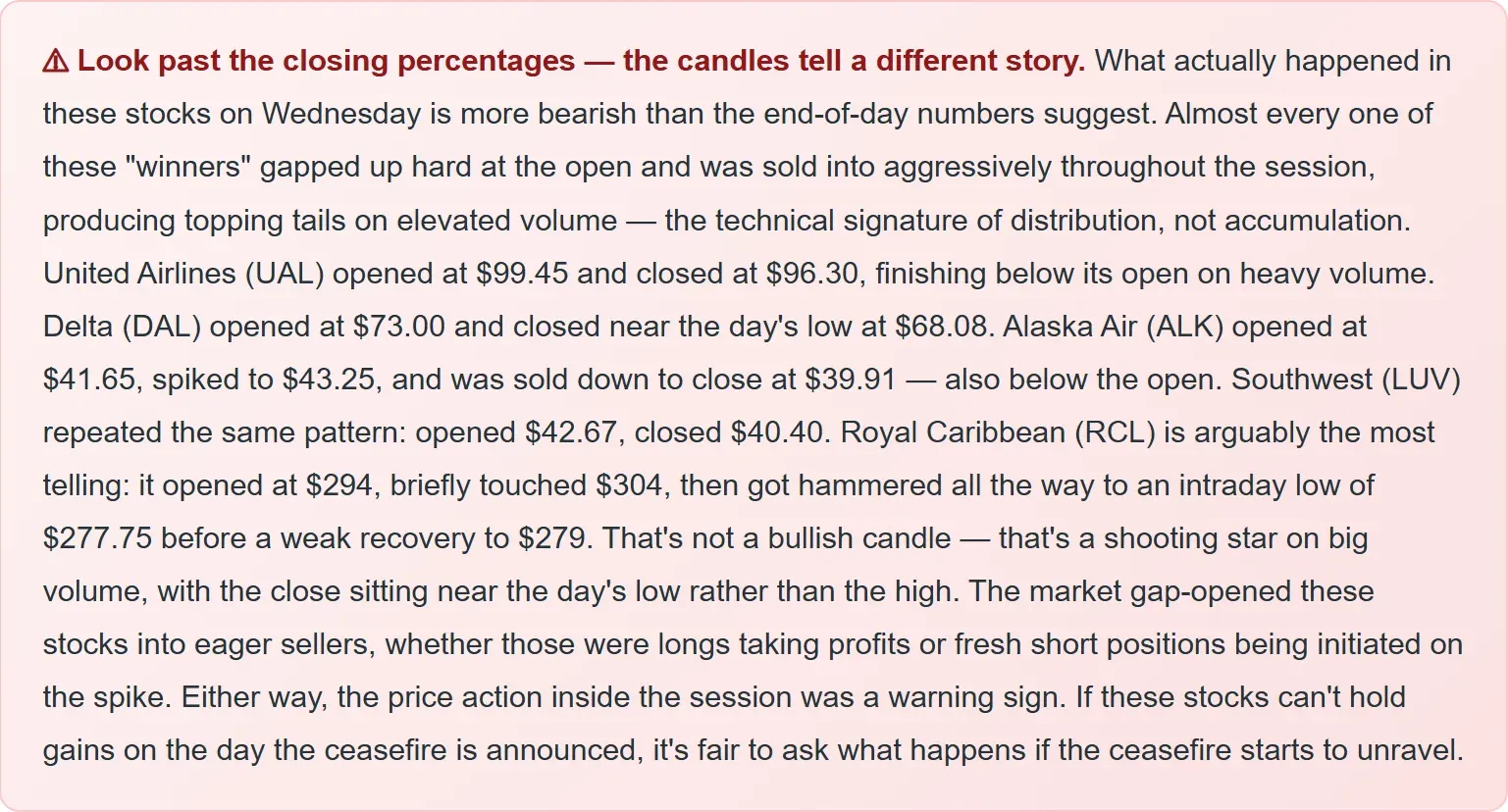Click Delta's opening price $73.00
Viewport: 1508px width, 812px height.
[398, 326]
